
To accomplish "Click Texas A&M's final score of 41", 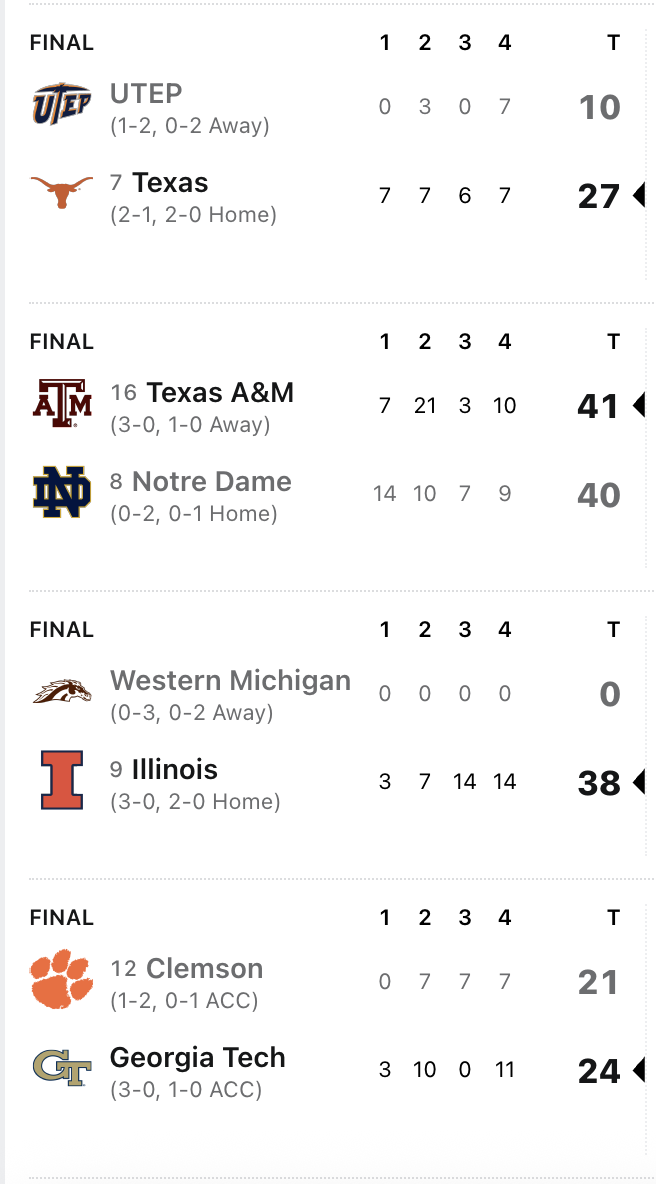I will click(x=599, y=406).
